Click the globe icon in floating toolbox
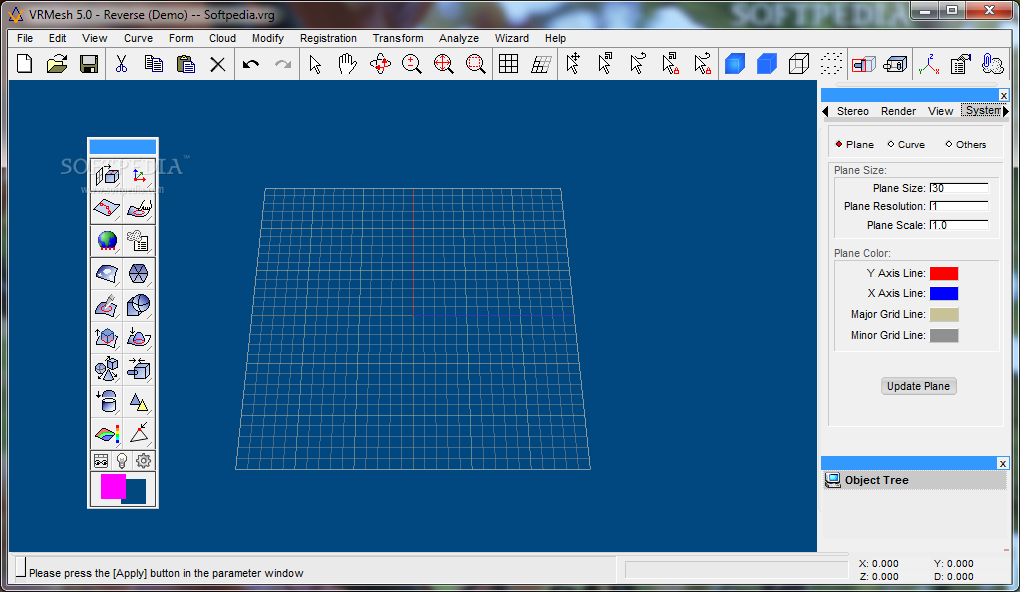The width and height of the screenshot is (1020, 592). (x=107, y=241)
